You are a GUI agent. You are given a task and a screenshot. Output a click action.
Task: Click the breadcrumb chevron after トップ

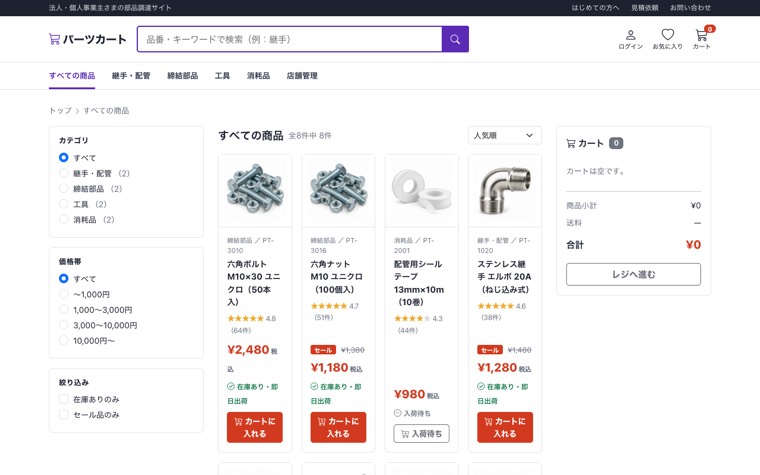pos(77,111)
